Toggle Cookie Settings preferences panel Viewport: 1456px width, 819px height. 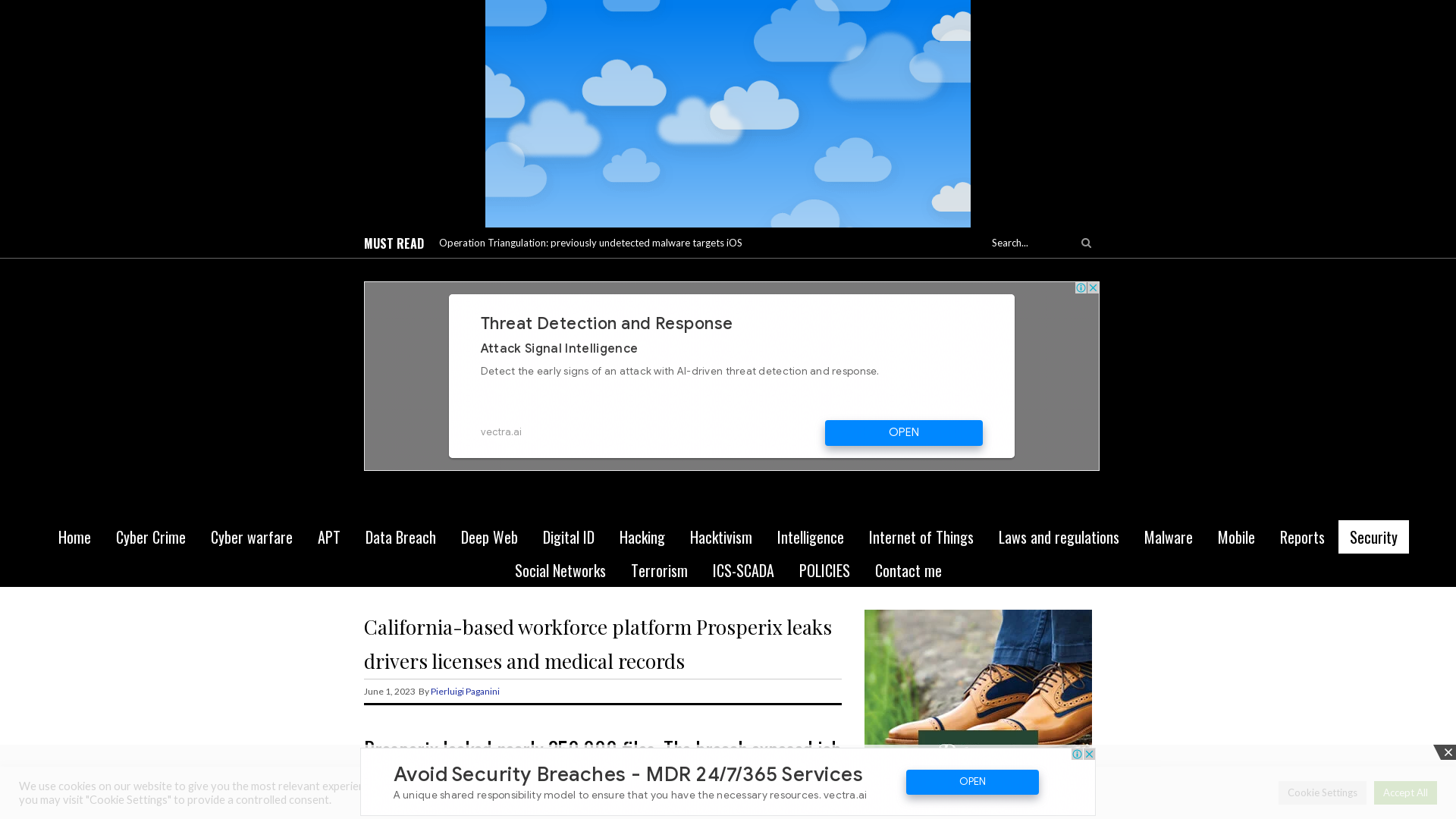coord(1322,792)
